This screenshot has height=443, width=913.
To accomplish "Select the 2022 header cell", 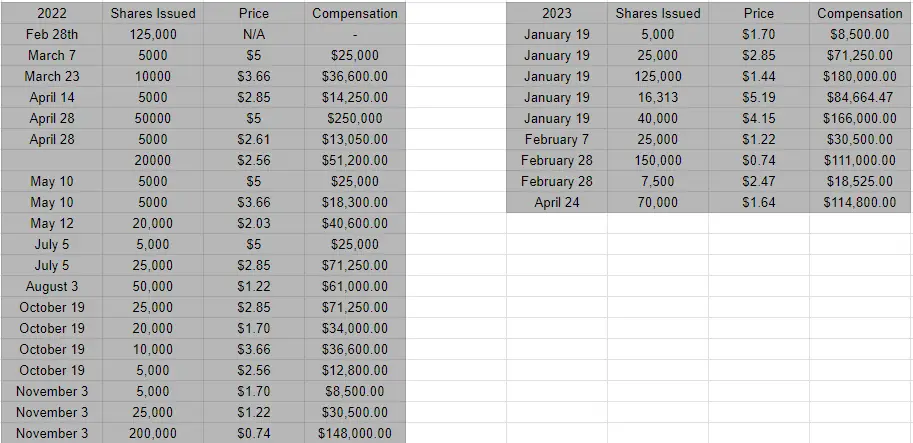I will 51,14.
